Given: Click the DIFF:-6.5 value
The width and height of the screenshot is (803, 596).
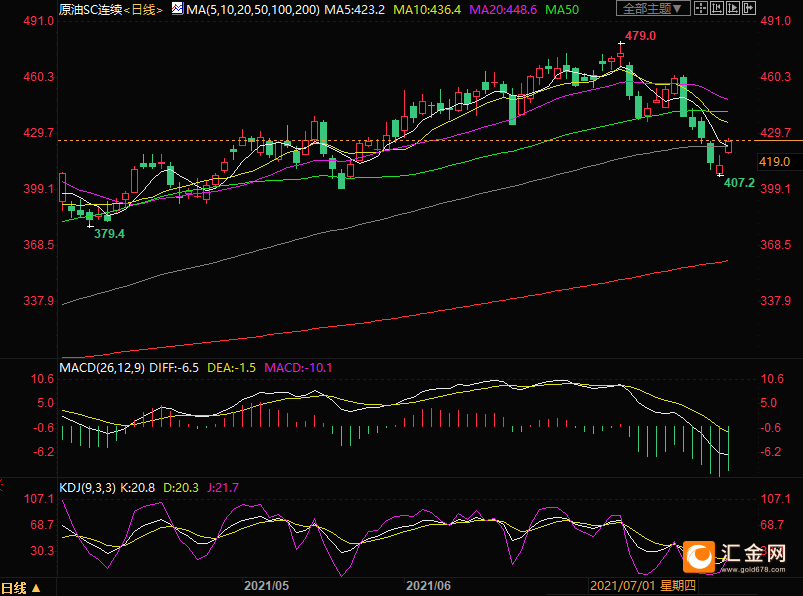Looking at the screenshot, I should tap(174, 368).
